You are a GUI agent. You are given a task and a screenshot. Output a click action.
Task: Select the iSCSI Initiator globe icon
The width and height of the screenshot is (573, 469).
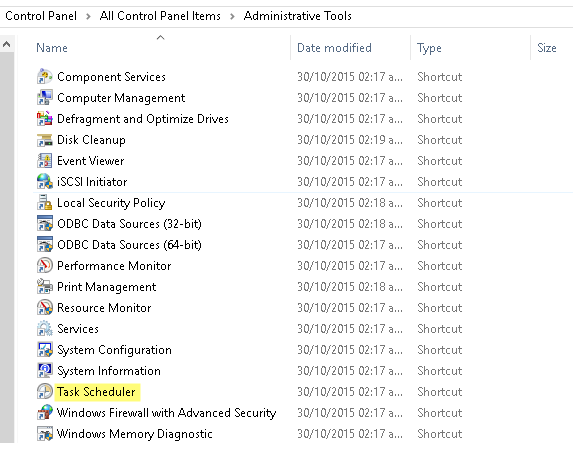pos(45,182)
